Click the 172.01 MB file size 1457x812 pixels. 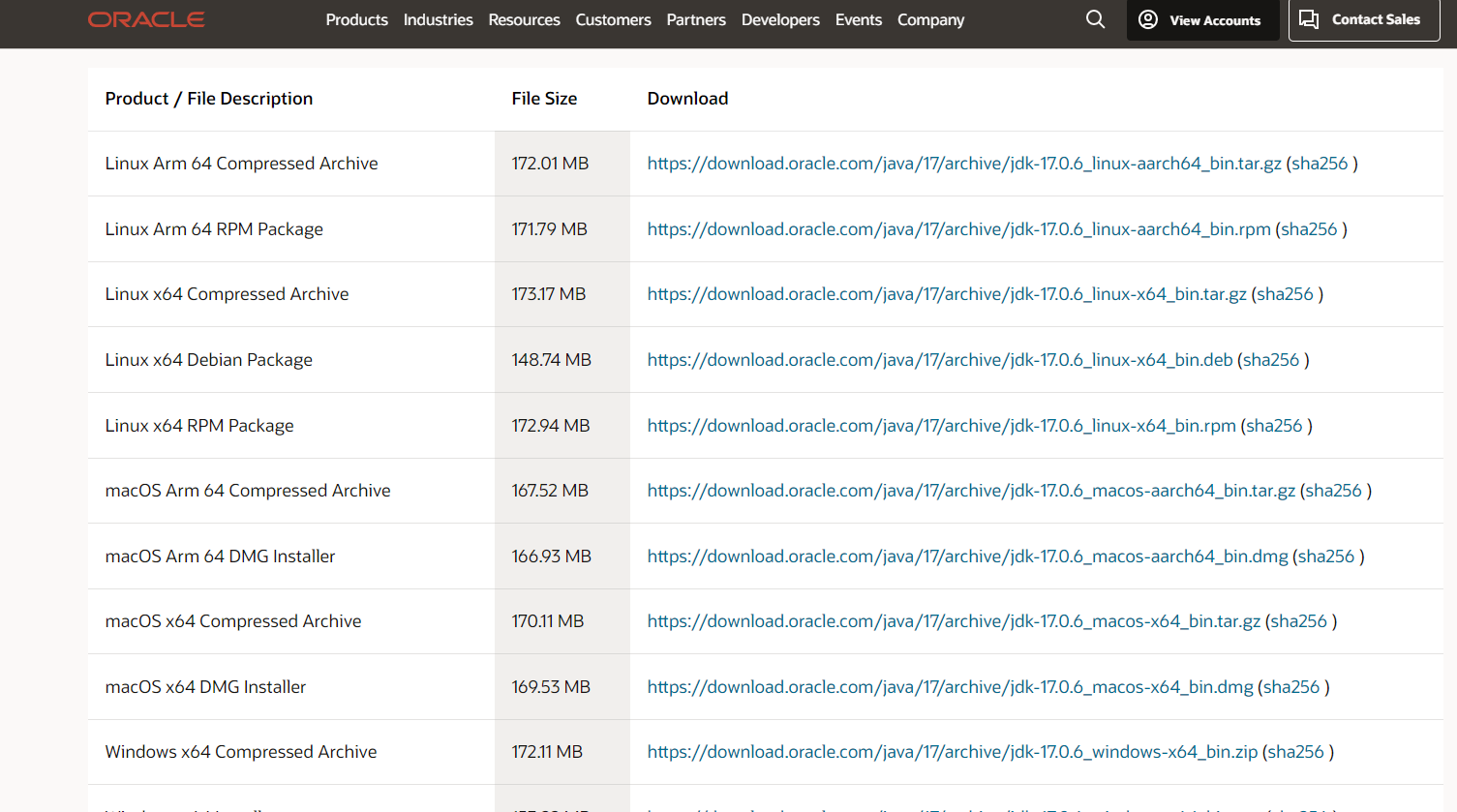(550, 164)
